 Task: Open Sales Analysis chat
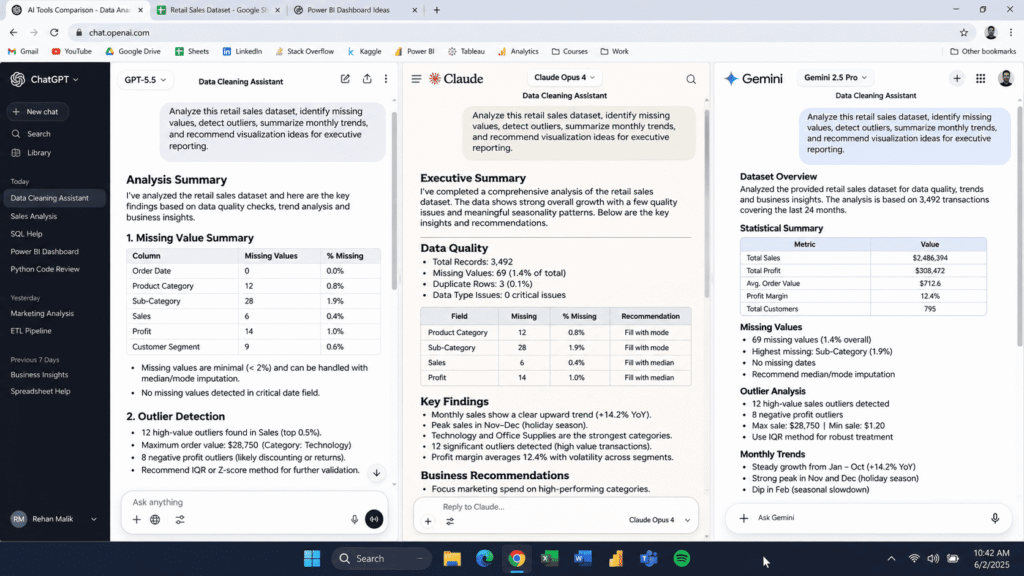(34, 216)
